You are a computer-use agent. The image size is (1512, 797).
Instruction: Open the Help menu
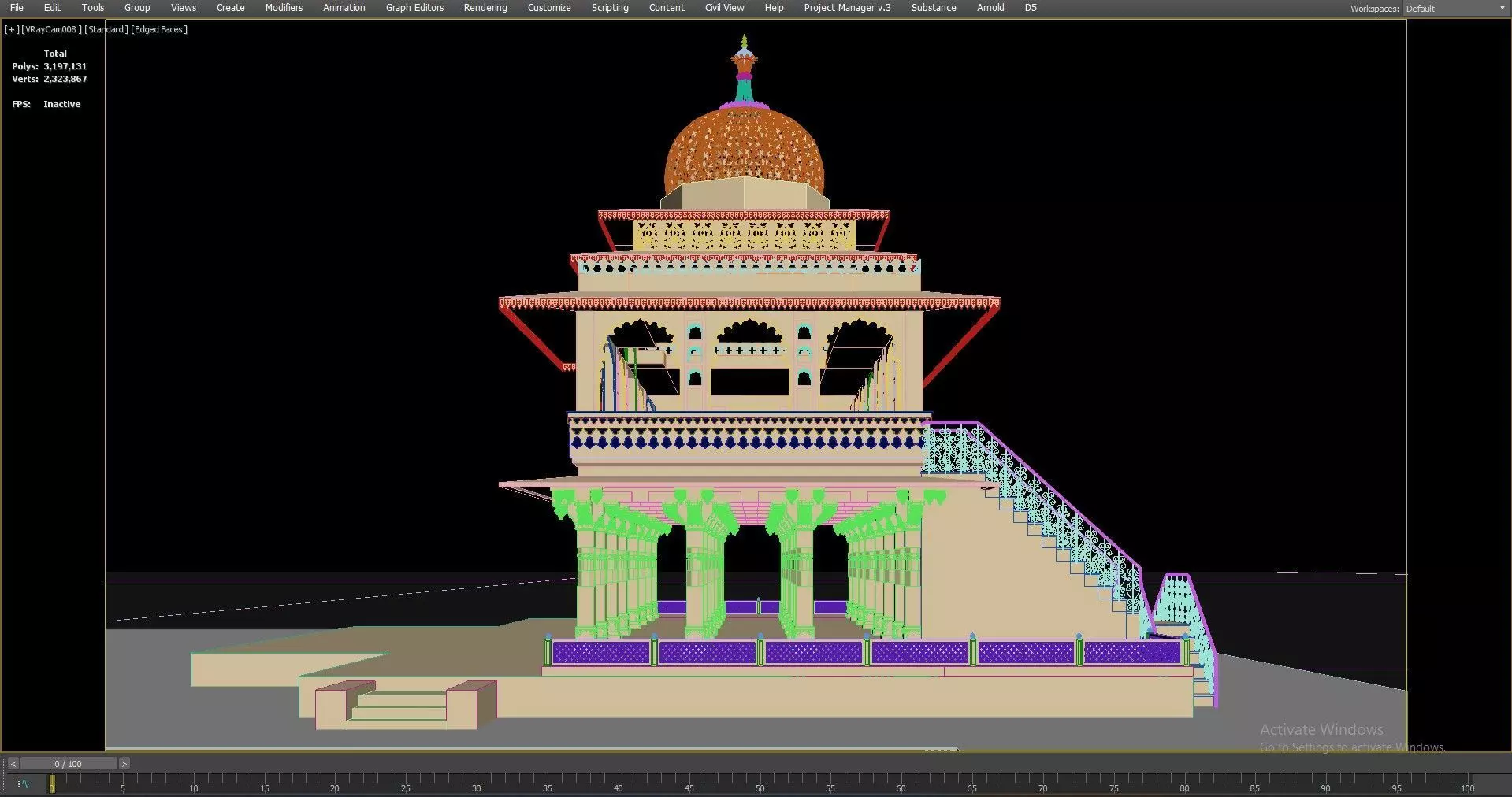[775, 8]
